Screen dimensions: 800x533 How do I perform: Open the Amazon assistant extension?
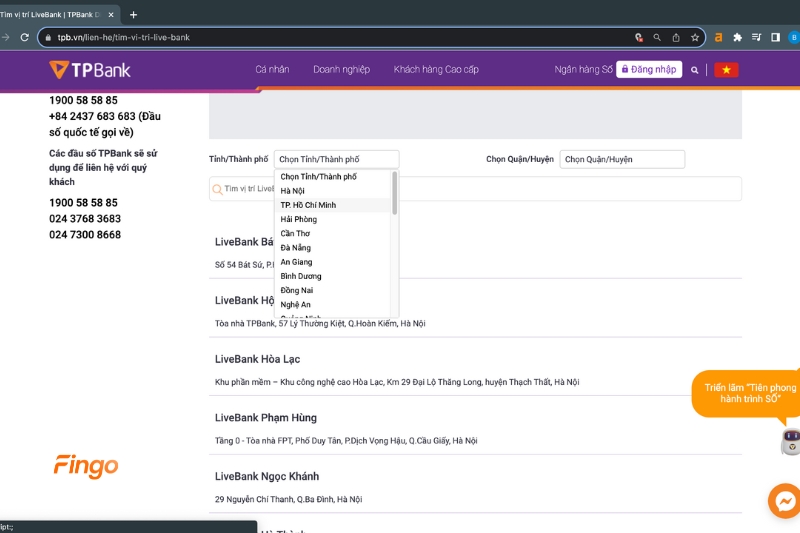click(x=718, y=37)
